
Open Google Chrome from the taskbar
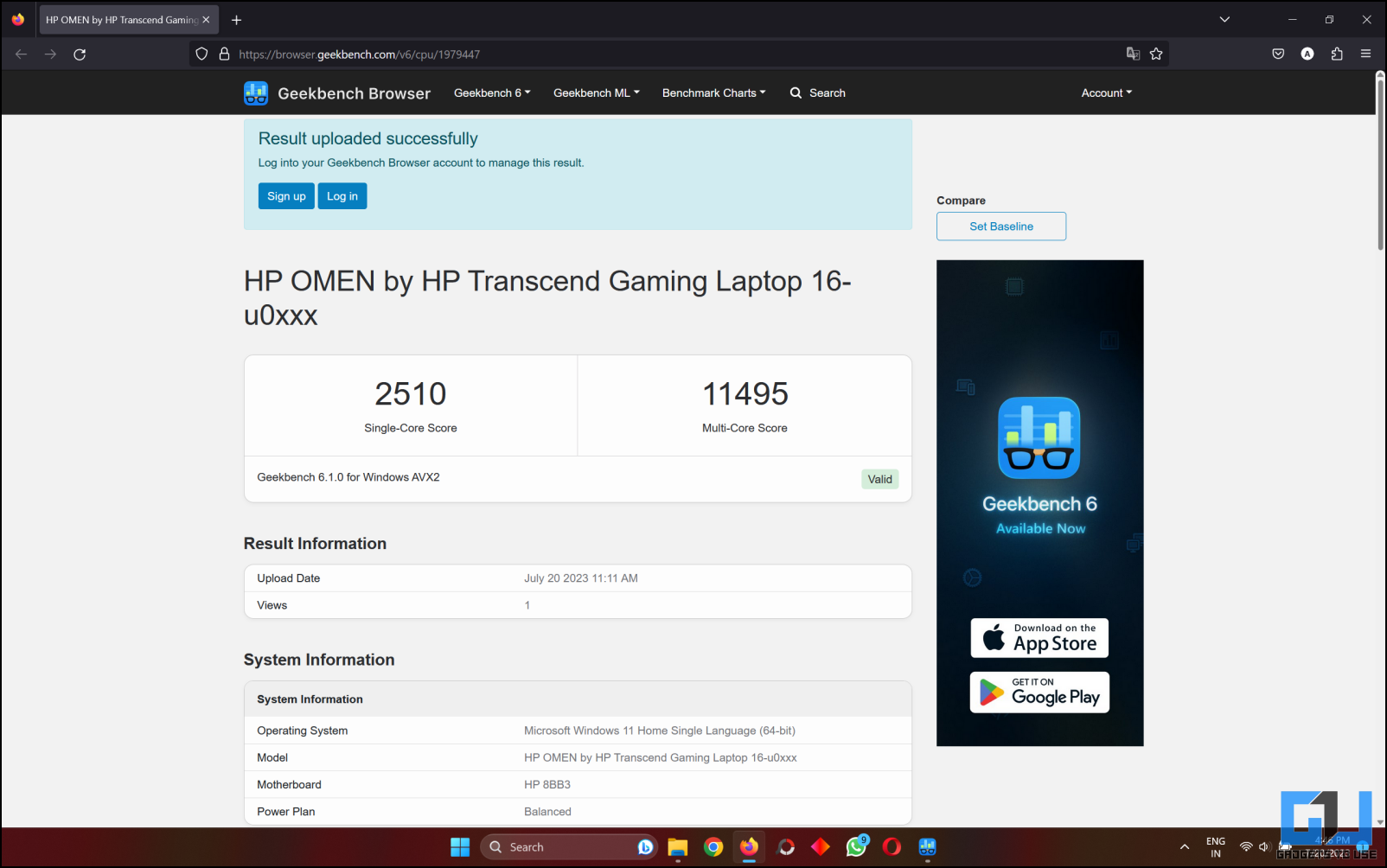click(x=713, y=847)
